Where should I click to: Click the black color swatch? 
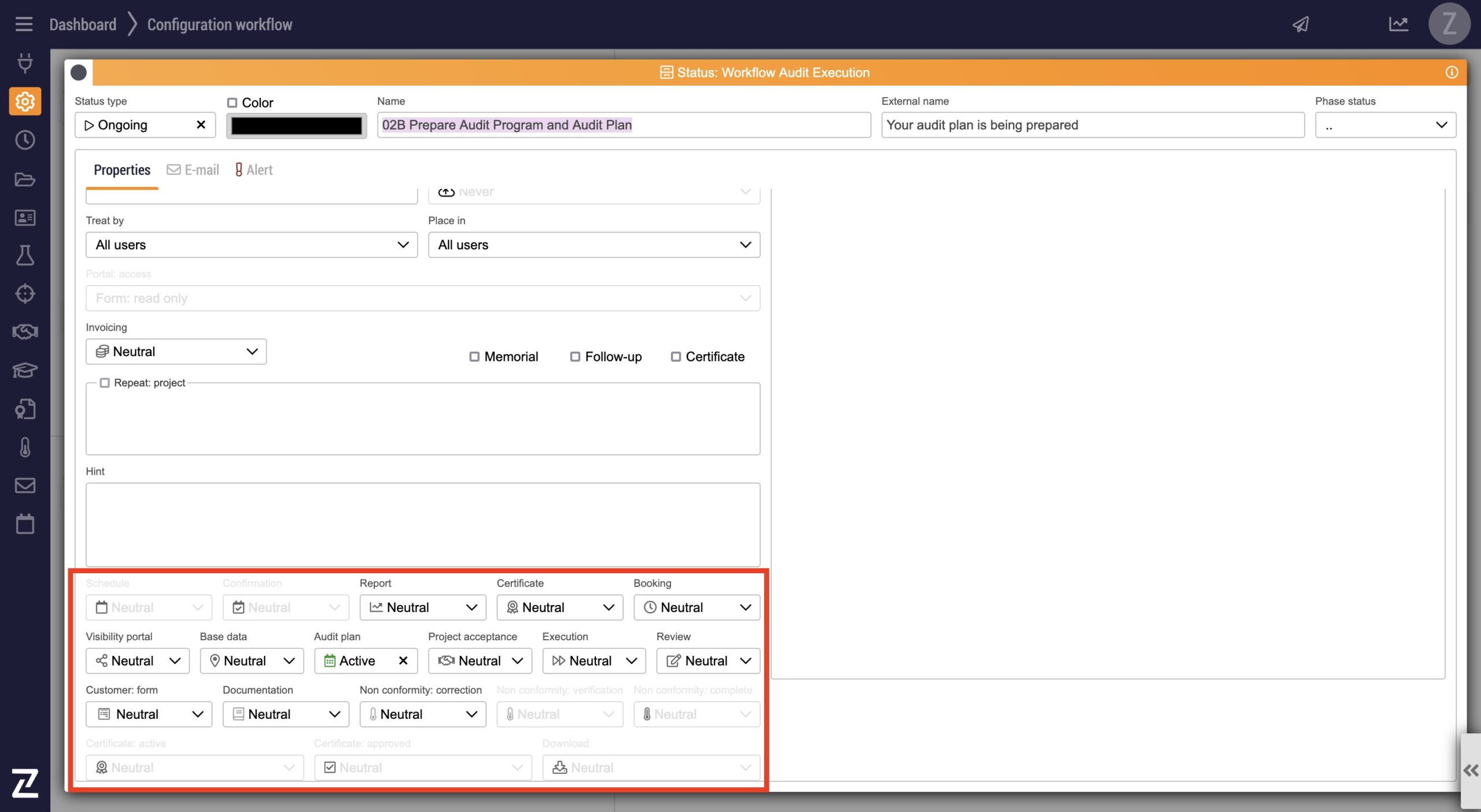click(296, 126)
